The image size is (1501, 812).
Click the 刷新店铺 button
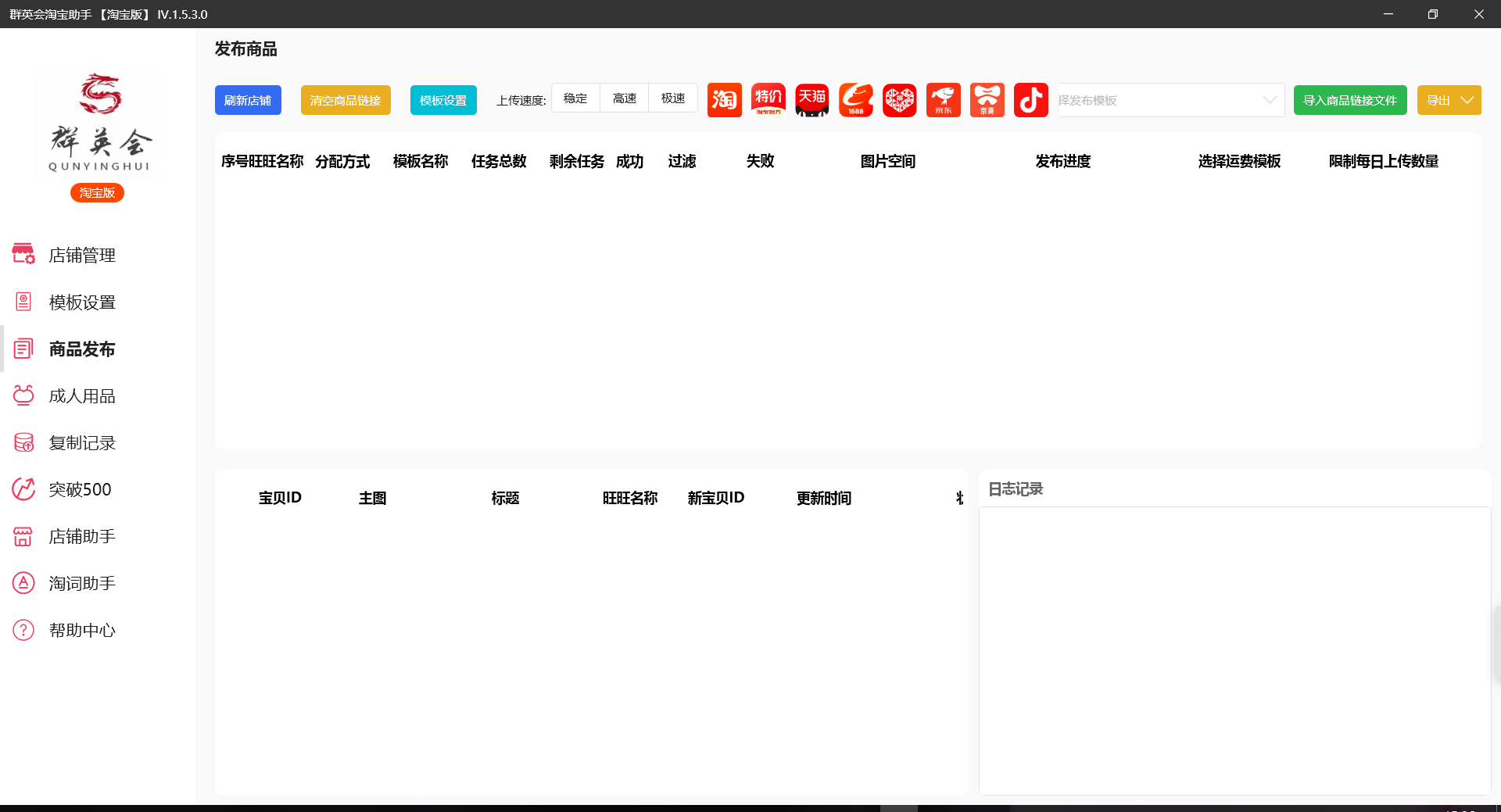(248, 100)
